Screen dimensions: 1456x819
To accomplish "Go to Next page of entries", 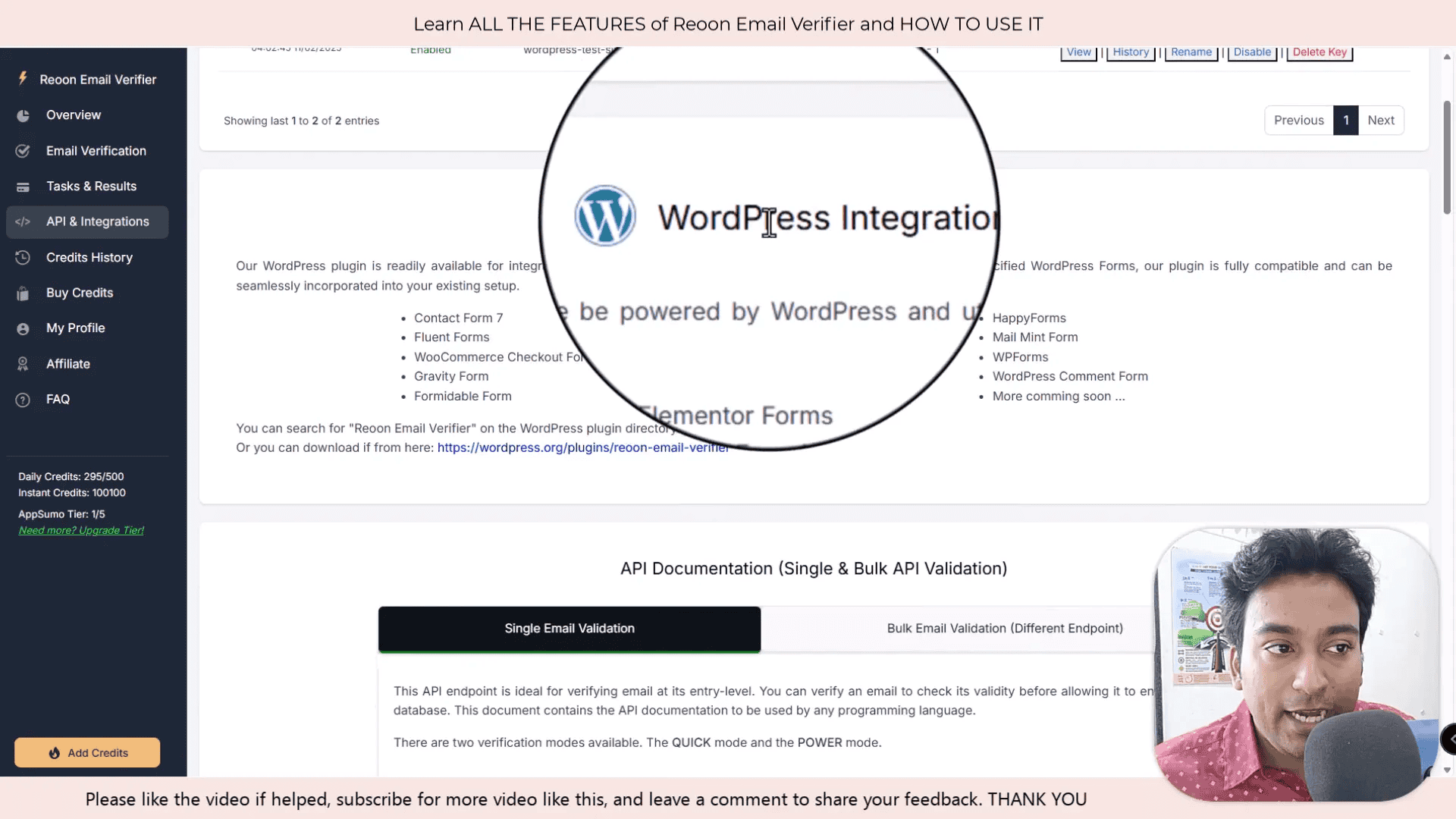I will pyautogui.click(x=1381, y=121).
